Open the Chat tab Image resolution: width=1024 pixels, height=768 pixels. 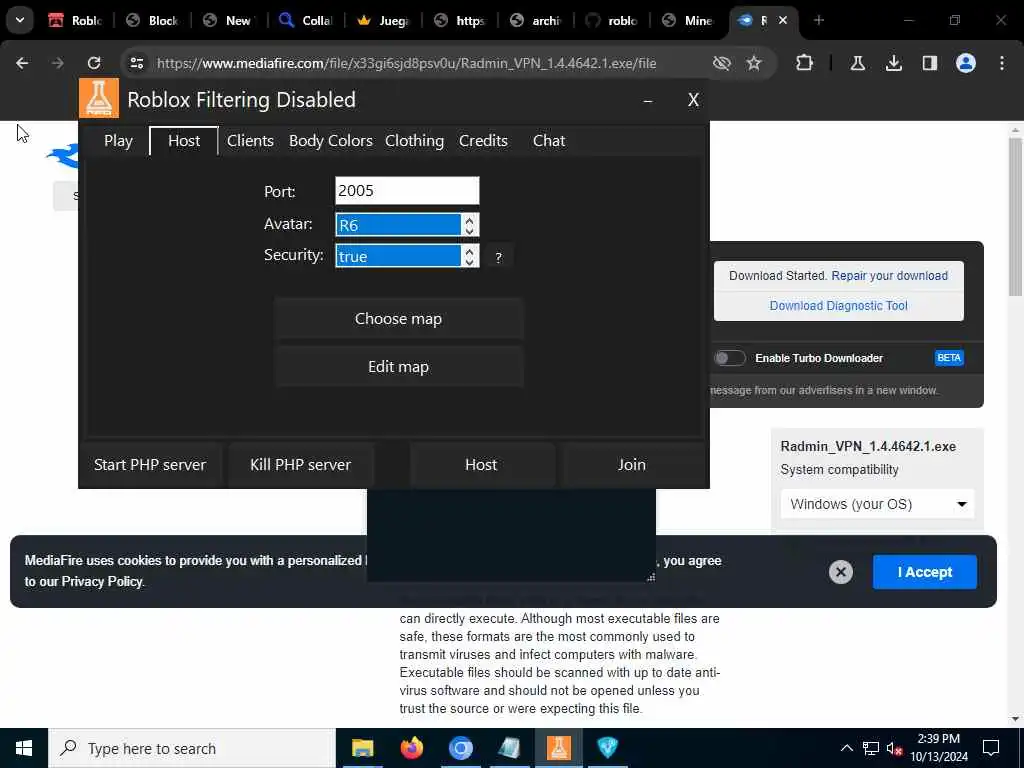pyautogui.click(x=549, y=140)
